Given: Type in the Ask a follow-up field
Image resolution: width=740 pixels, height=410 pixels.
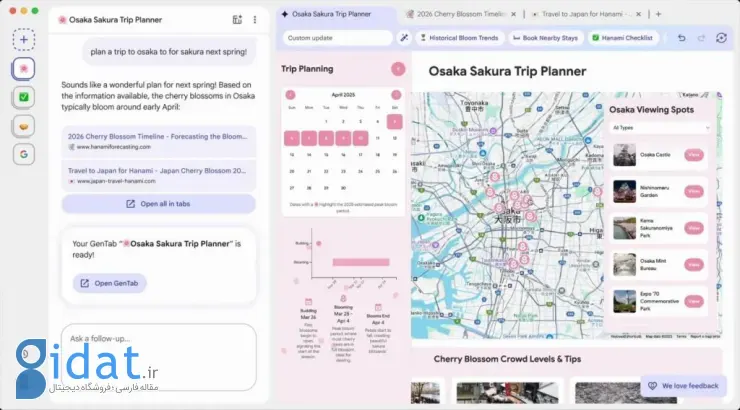Looking at the screenshot, I should point(158,338).
